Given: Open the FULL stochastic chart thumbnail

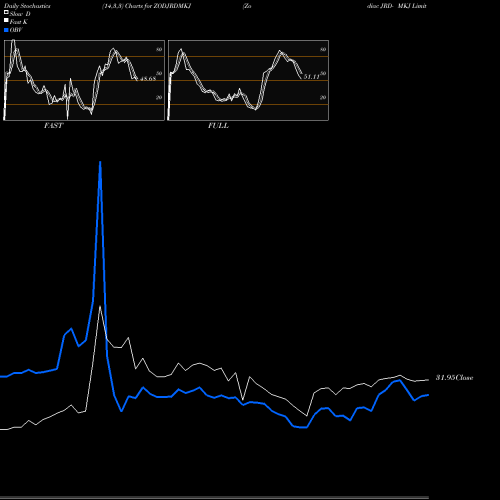Looking at the screenshot, I should (x=248, y=80).
